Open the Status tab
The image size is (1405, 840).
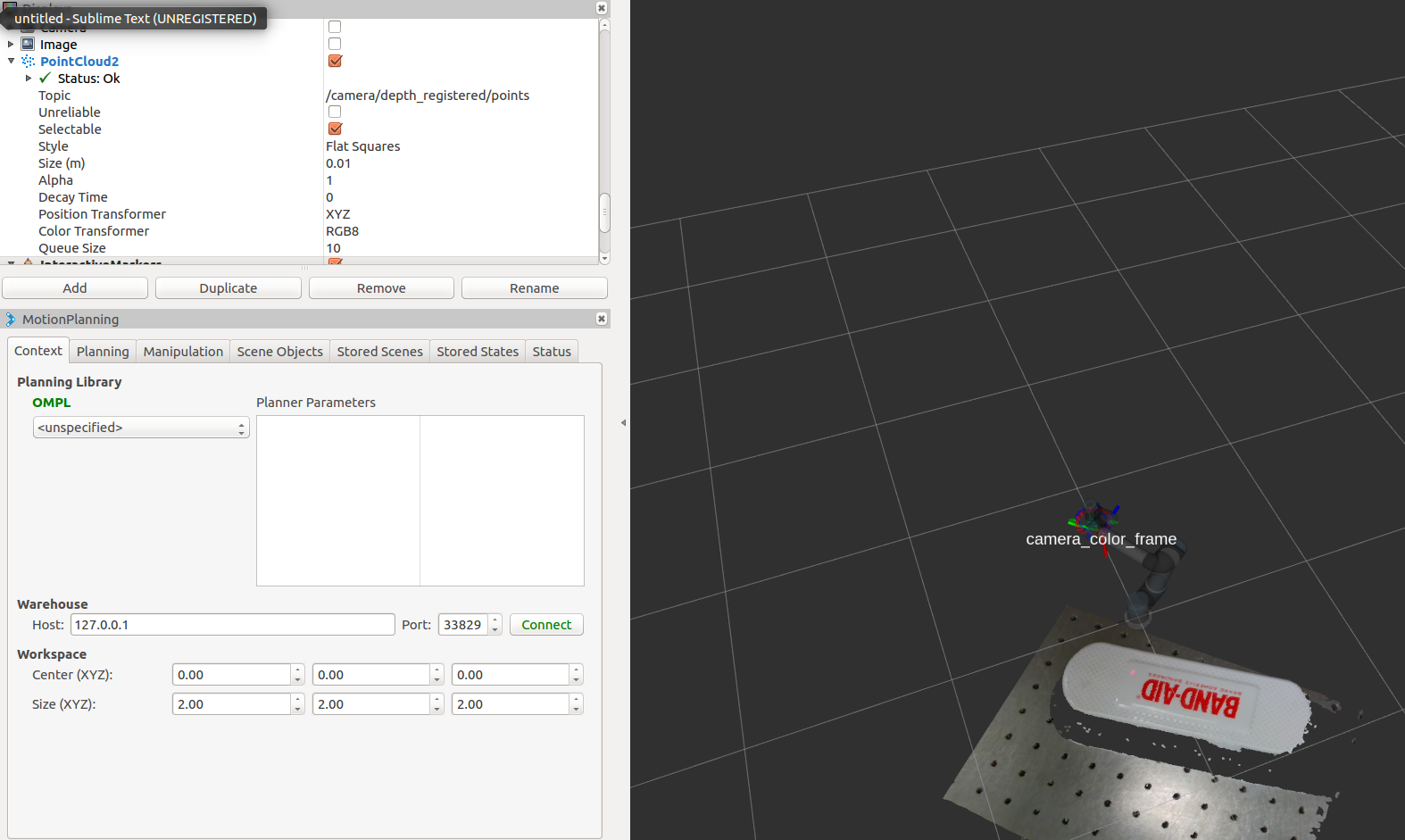tap(552, 352)
